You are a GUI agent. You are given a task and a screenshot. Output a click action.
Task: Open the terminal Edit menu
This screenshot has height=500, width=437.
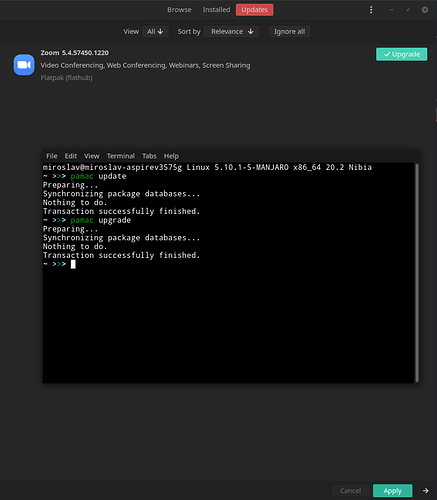[71, 156]
